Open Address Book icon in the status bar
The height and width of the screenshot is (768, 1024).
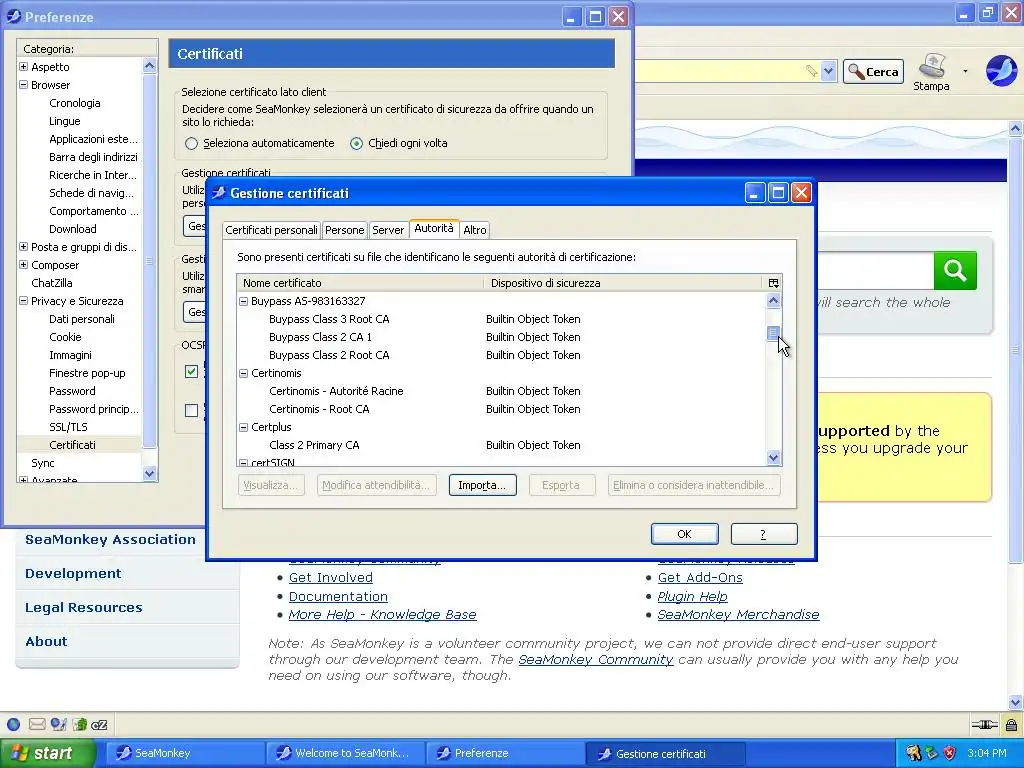[80, 724]
